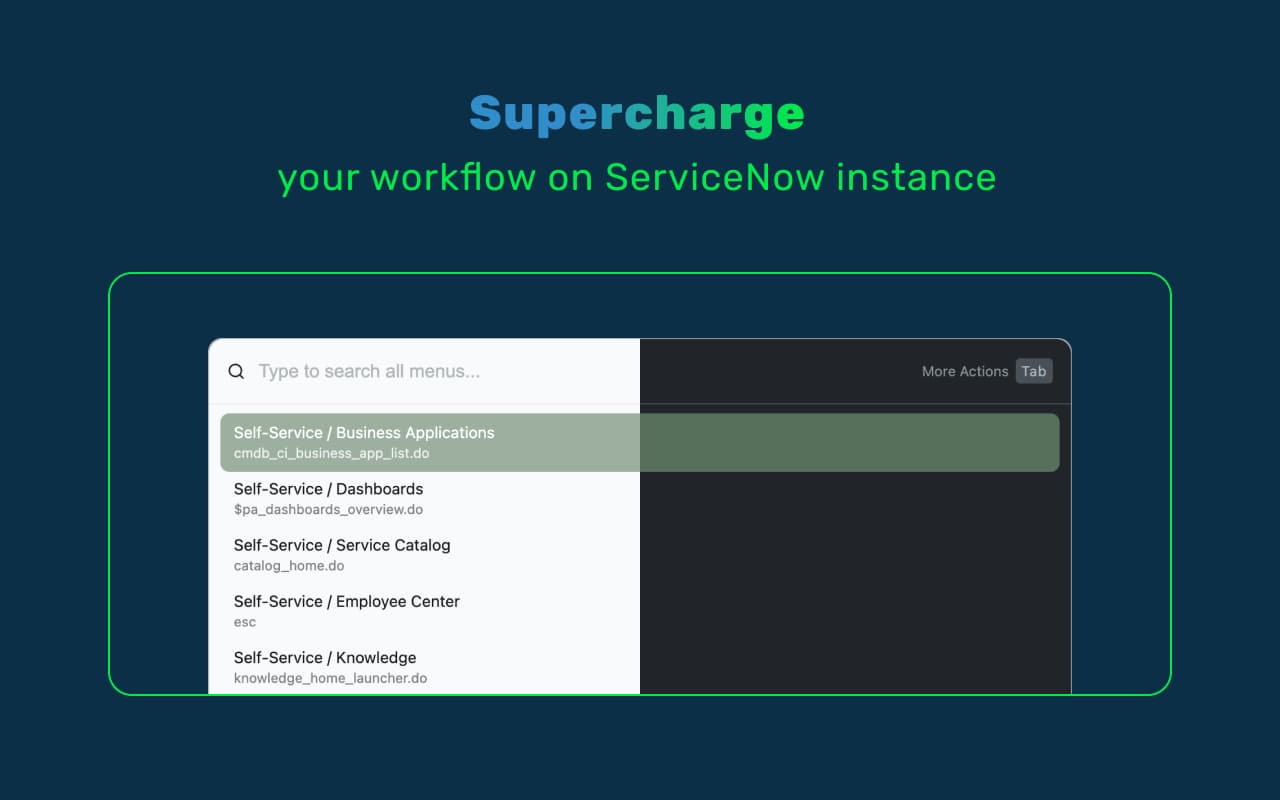Click the Supercharge gradient heading

(637, 115)
